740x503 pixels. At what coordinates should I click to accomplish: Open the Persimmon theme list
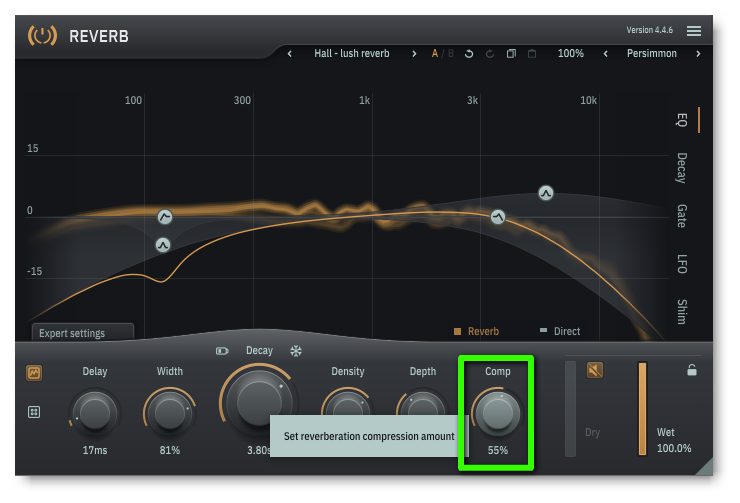click(651, 53)
